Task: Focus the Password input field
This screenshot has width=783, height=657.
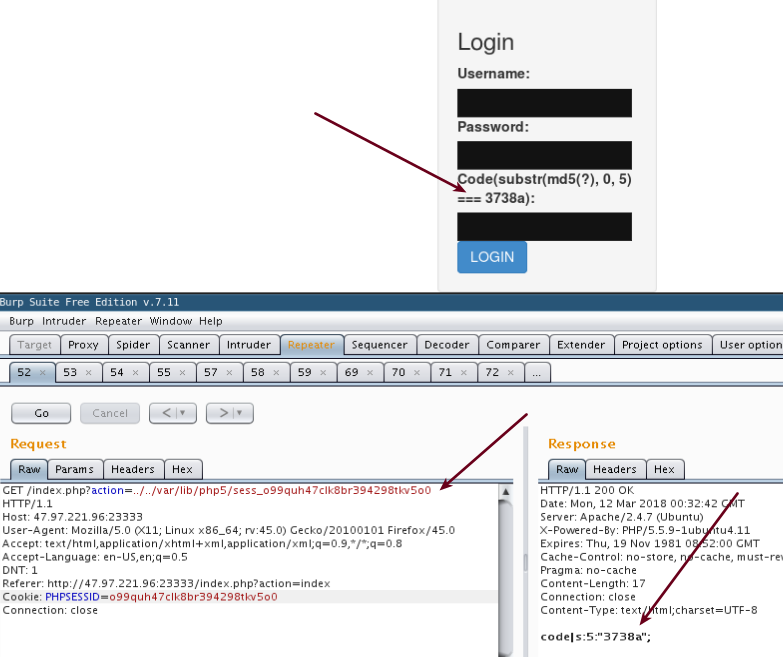Action: (x=544, y=155)
